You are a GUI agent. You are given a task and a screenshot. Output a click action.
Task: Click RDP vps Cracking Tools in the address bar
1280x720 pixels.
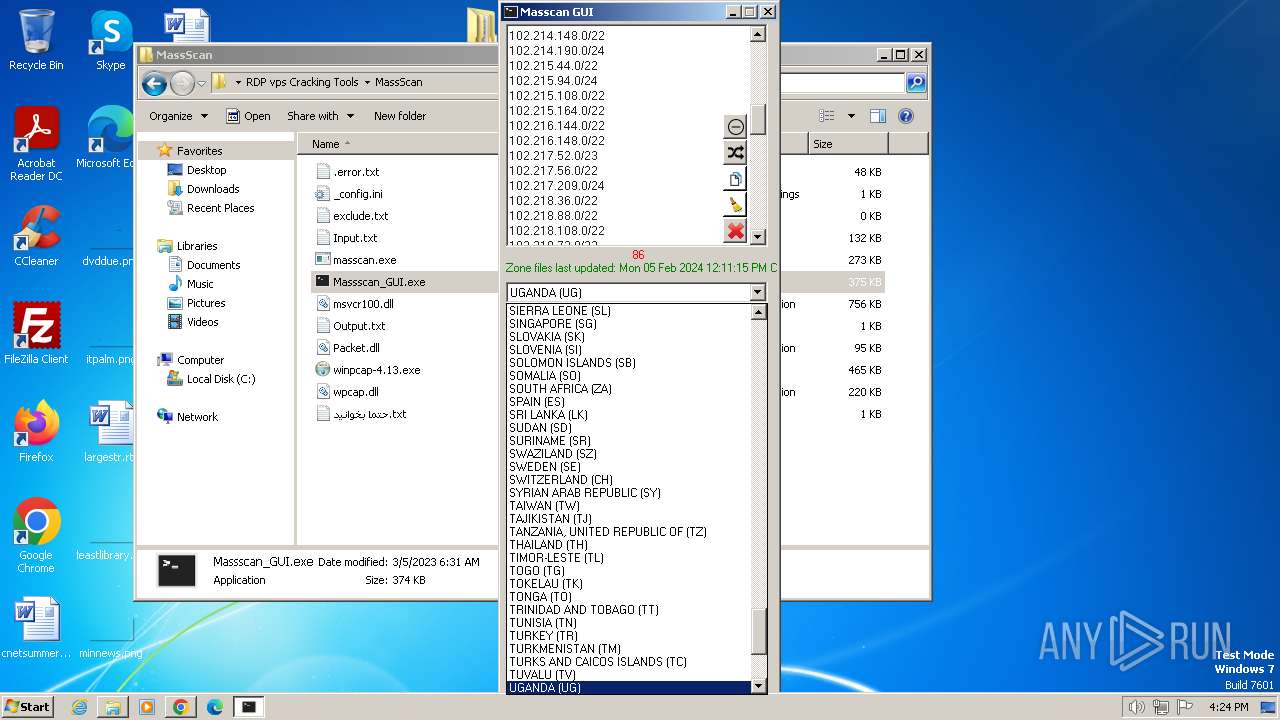(x=302, y=83)
